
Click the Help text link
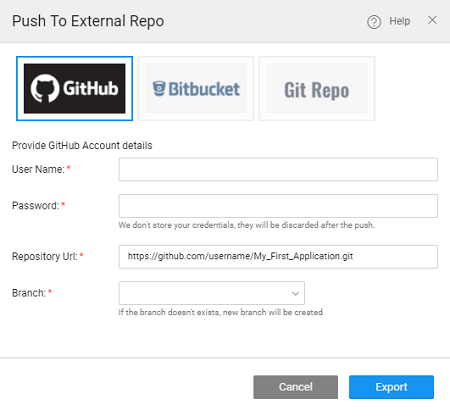point(400,21)
